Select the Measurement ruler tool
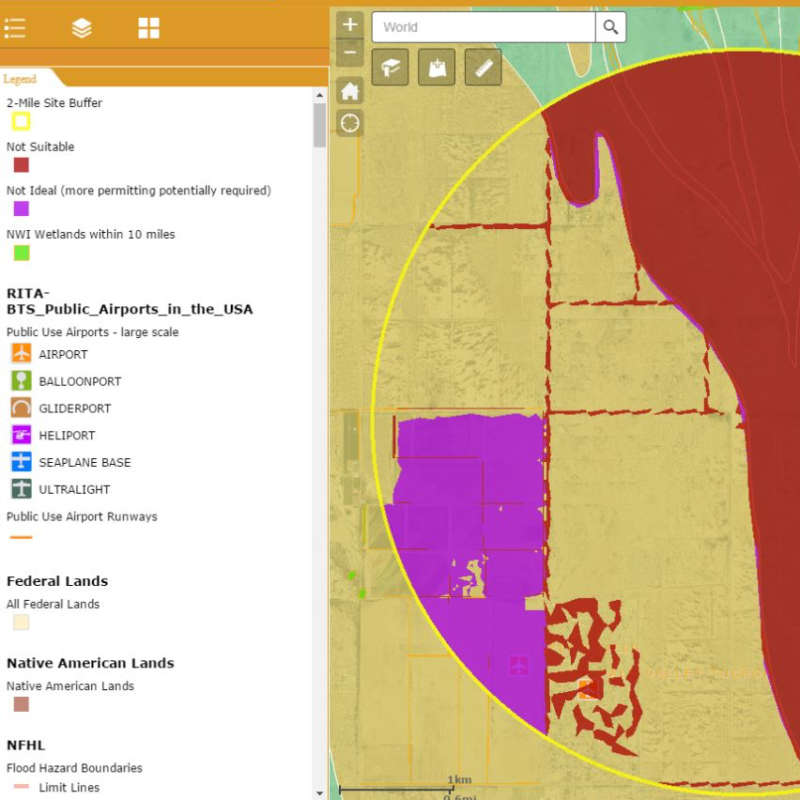The height and width of the screenshot is (800, 800). coord(481,67)
